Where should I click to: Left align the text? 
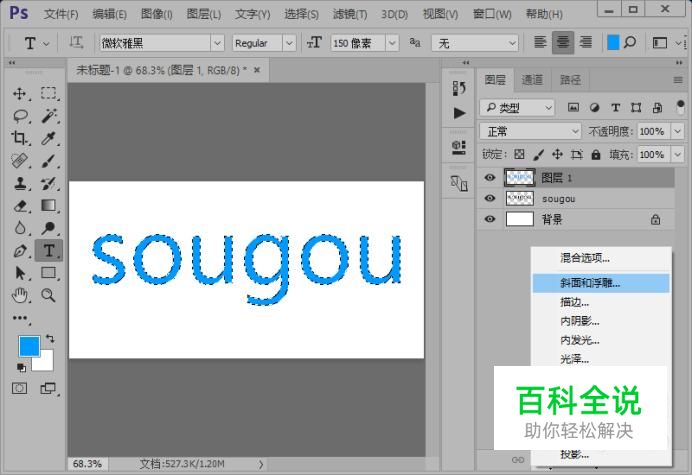[540, 42]
